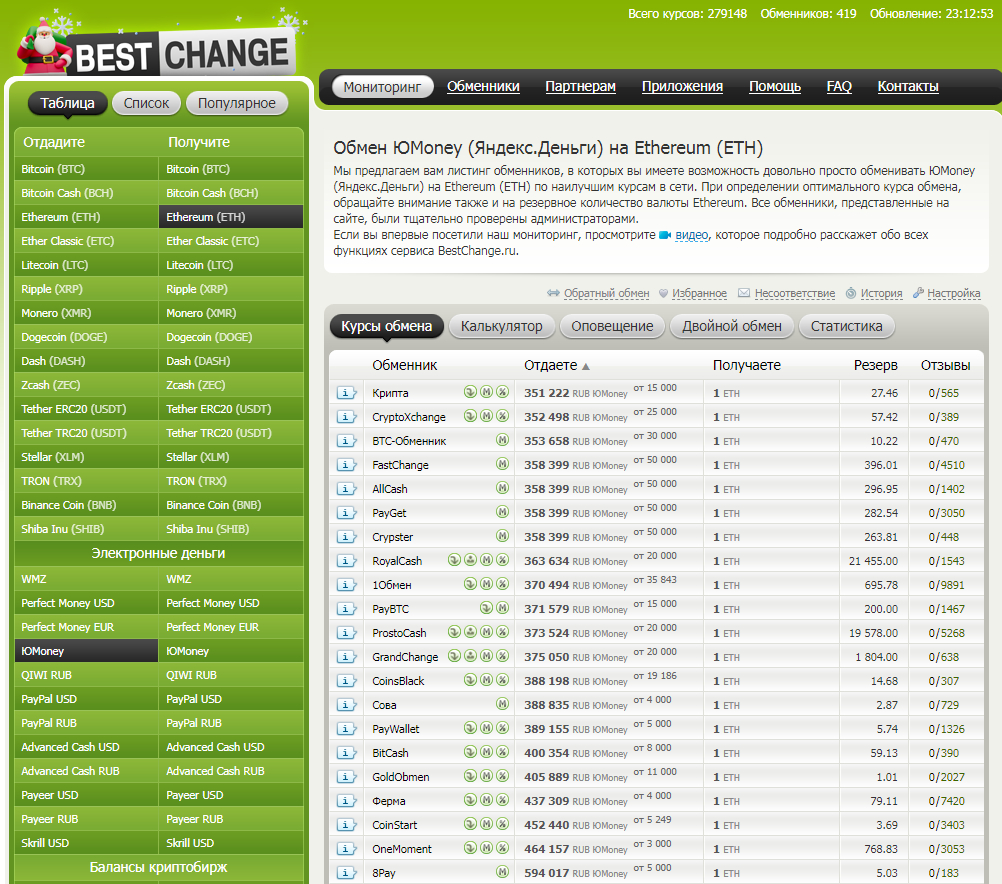Follow the видео hyperlink
The height and width of the screenshot is (884, 1002).
(692, 235)
